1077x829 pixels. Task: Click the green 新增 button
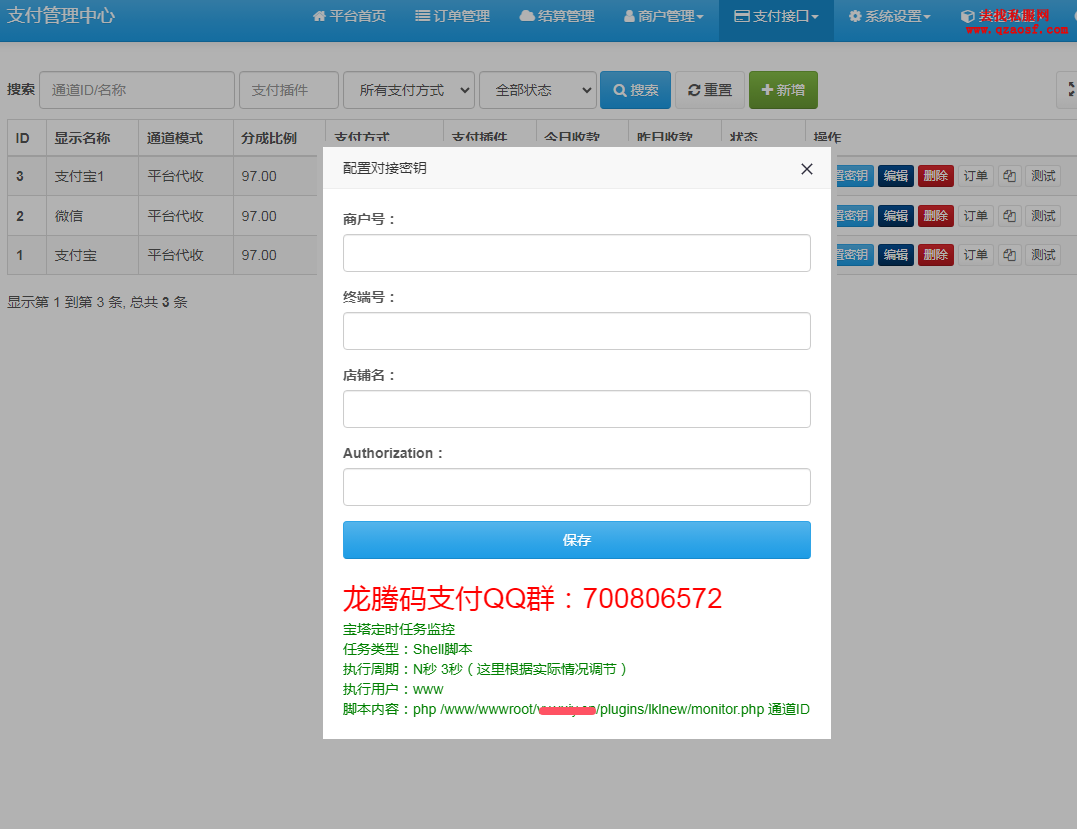click(783, 90)
